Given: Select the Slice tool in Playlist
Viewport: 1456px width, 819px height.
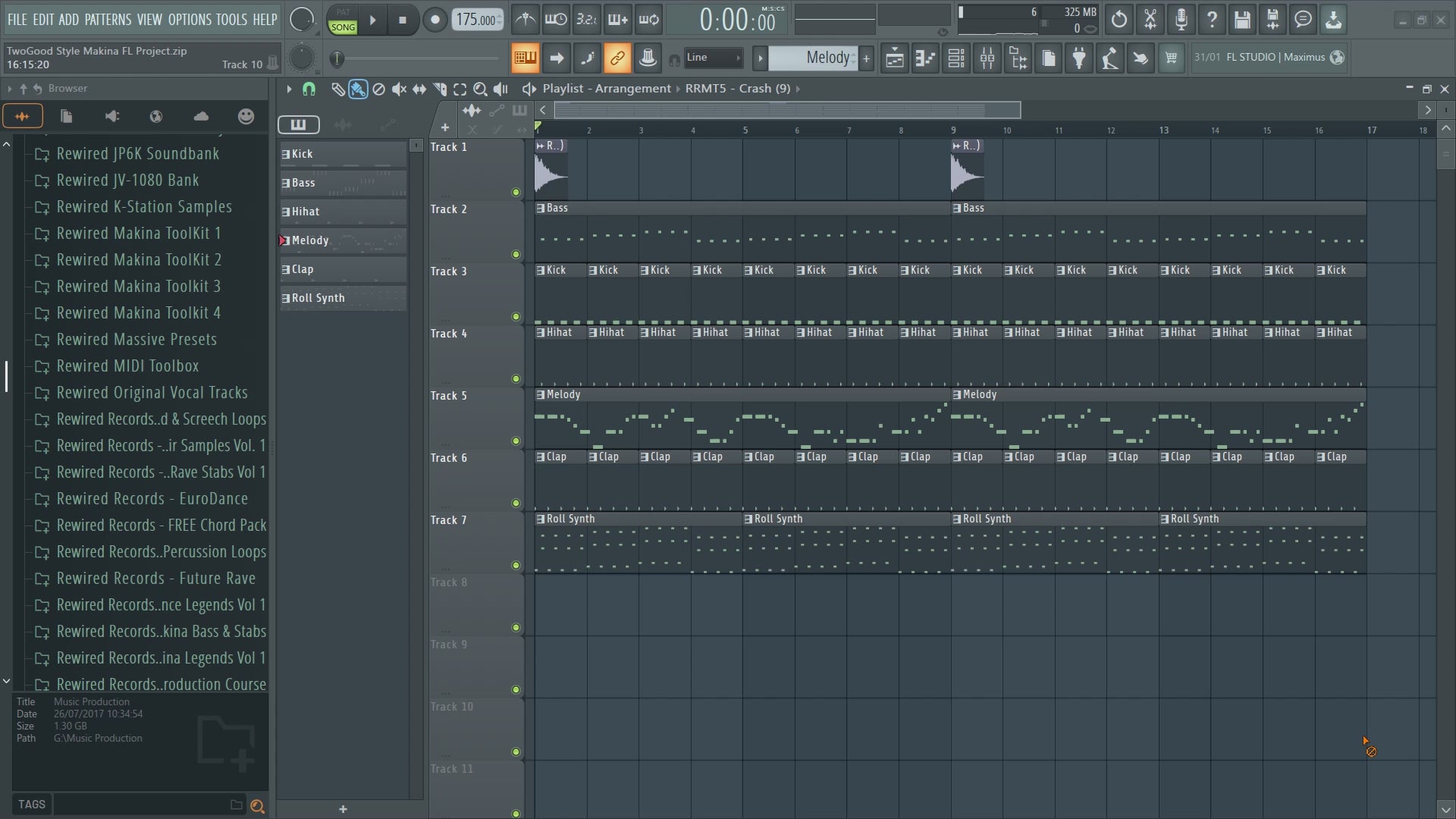Looking at the screenshot, I should 440,89.
